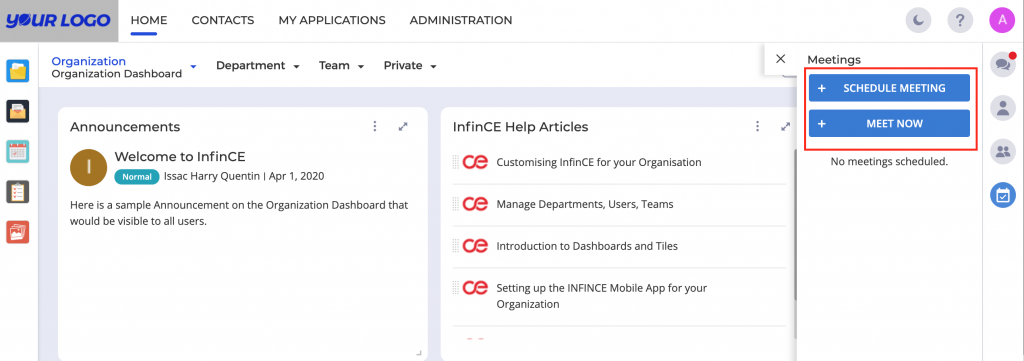Open the groups people icon in right sidebar
Screen dimensions: 1024x361
point(1003,151)
